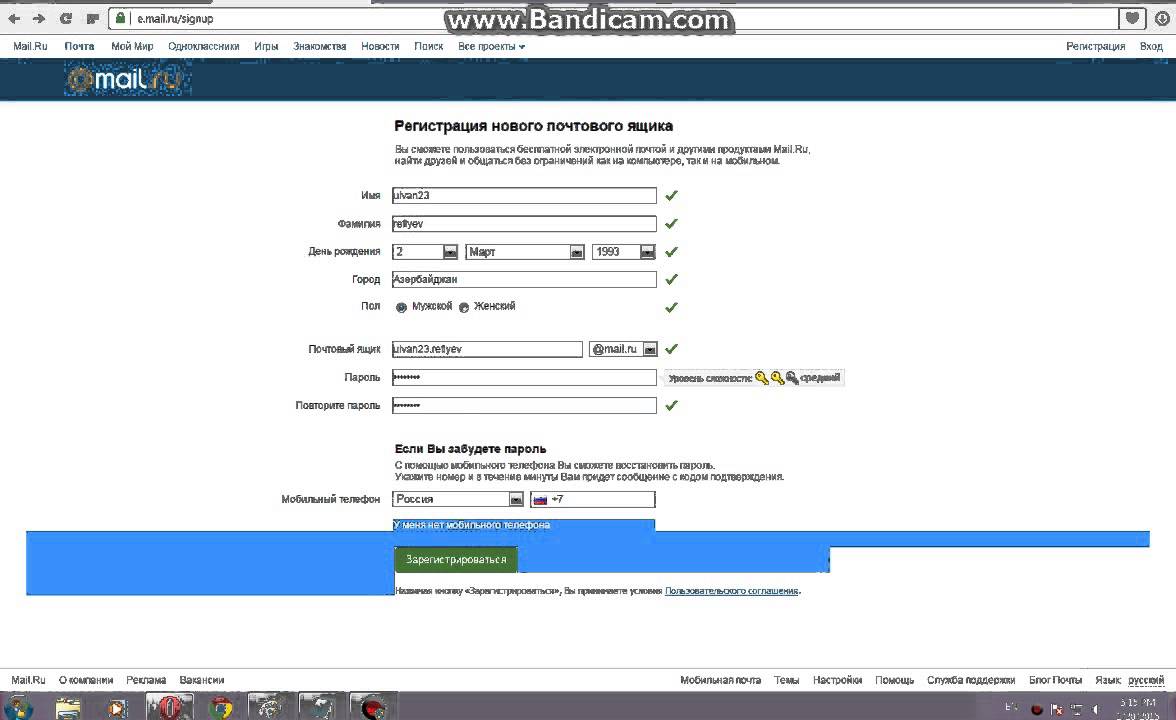The width and height of the screenshot is (1176, 720).
Task: Click the Повторите пароль field
Action: [524, 406]
